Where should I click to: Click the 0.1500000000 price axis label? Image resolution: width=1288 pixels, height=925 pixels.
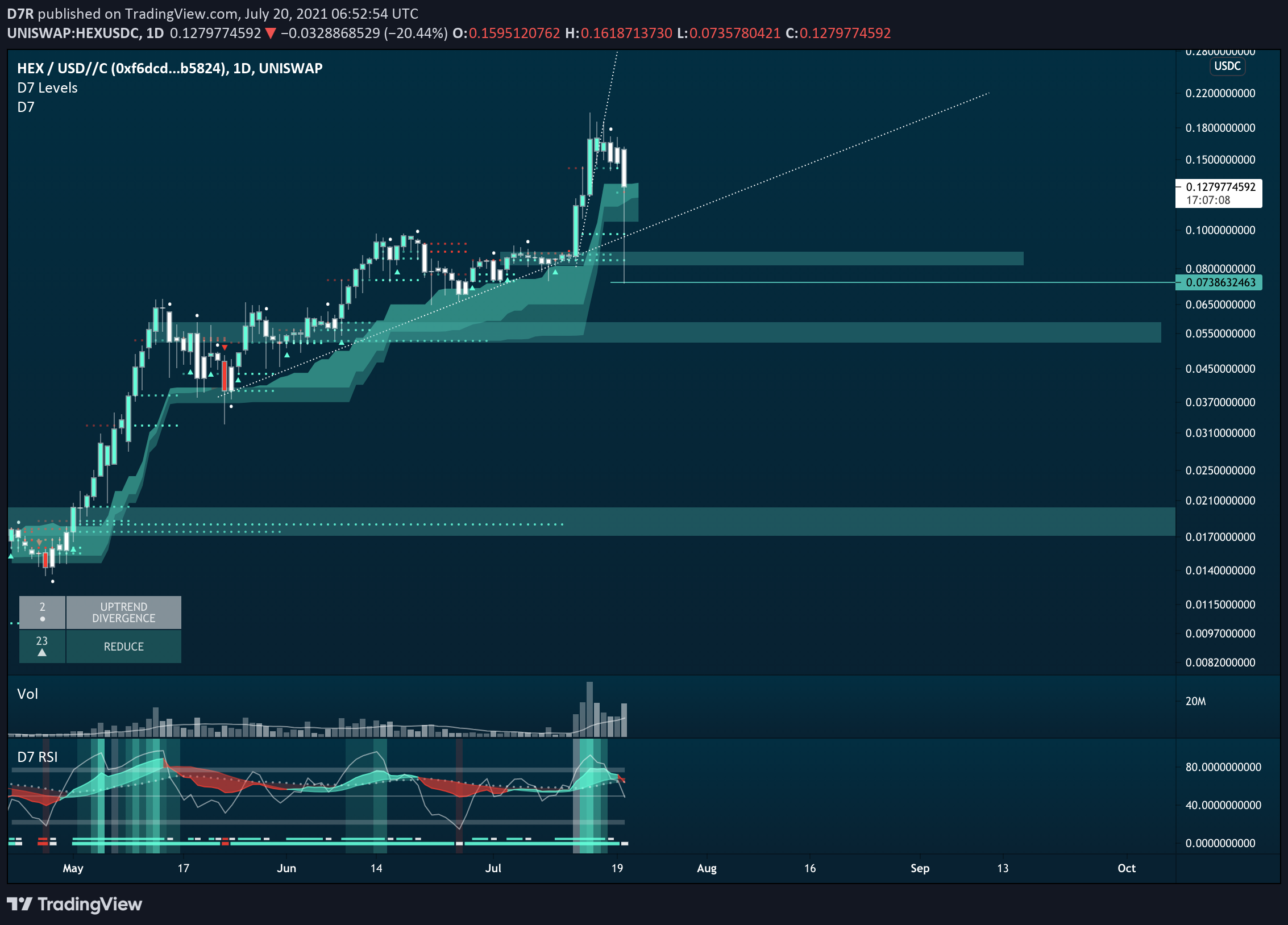click(1220, 160)
